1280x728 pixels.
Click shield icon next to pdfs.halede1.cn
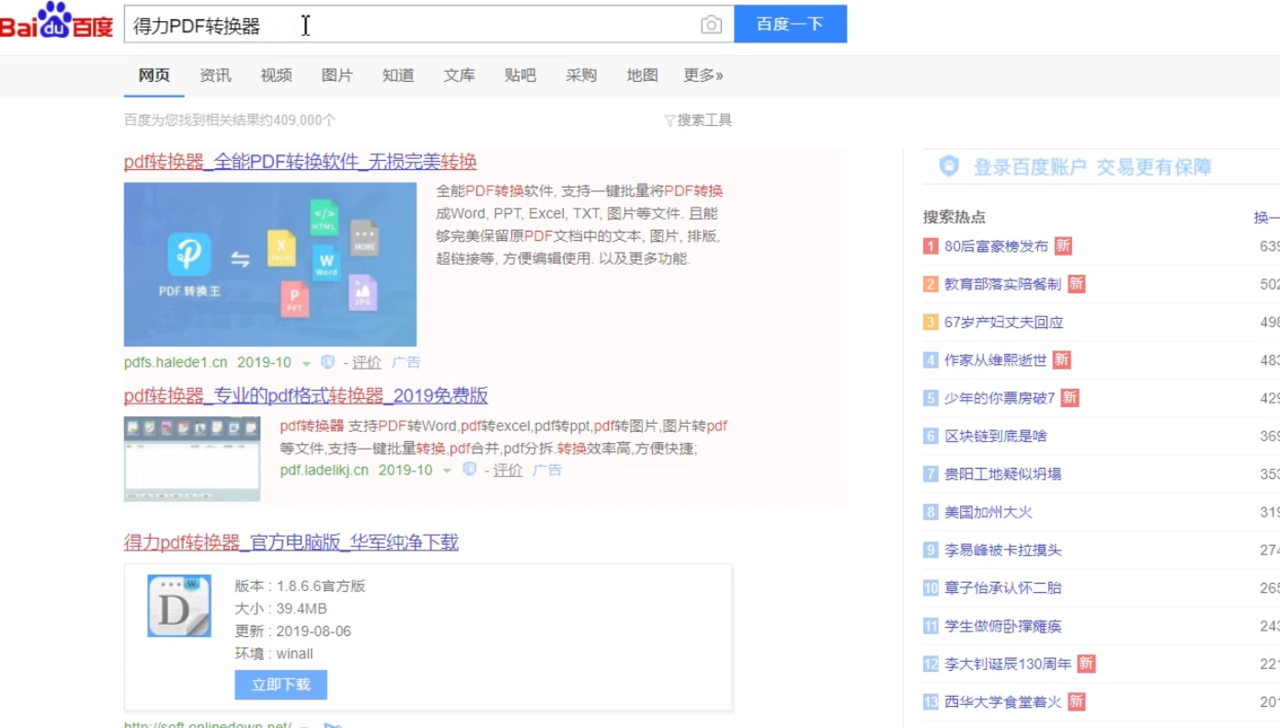[327, 362]
